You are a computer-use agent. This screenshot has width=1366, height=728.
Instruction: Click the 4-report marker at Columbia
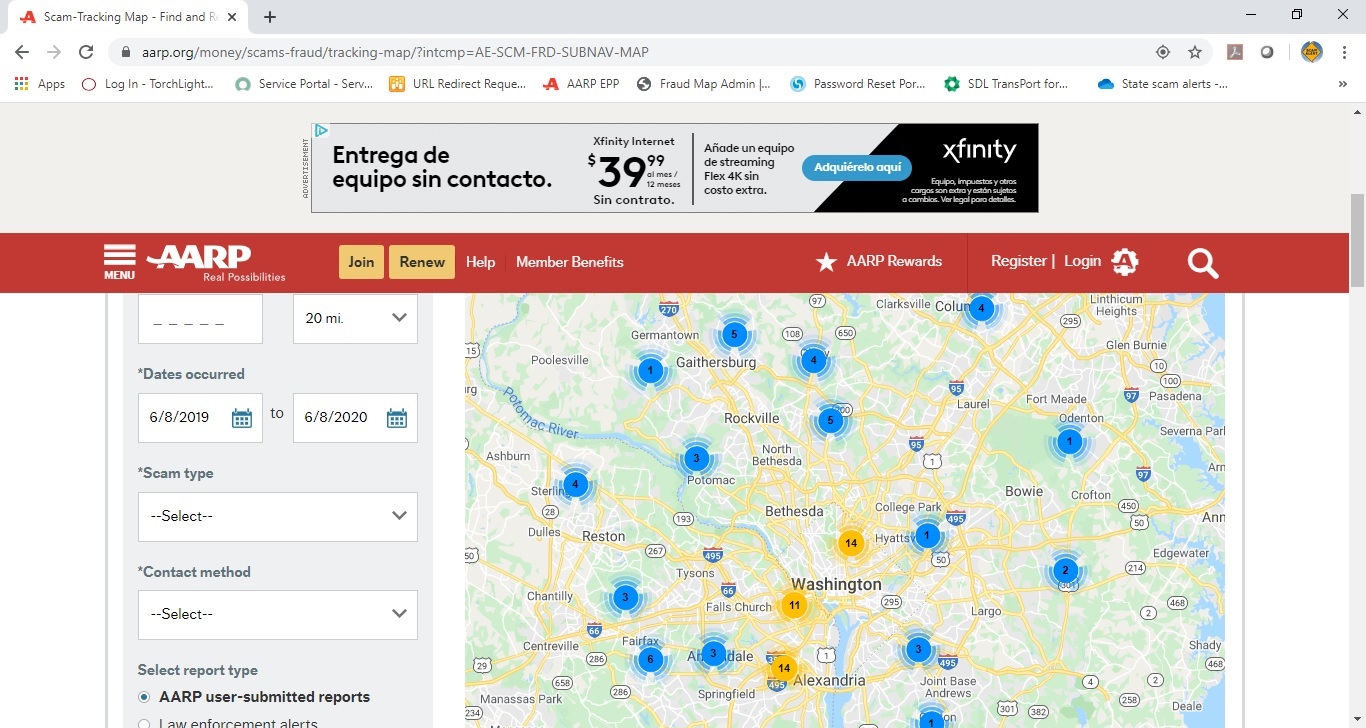[981, 307]
